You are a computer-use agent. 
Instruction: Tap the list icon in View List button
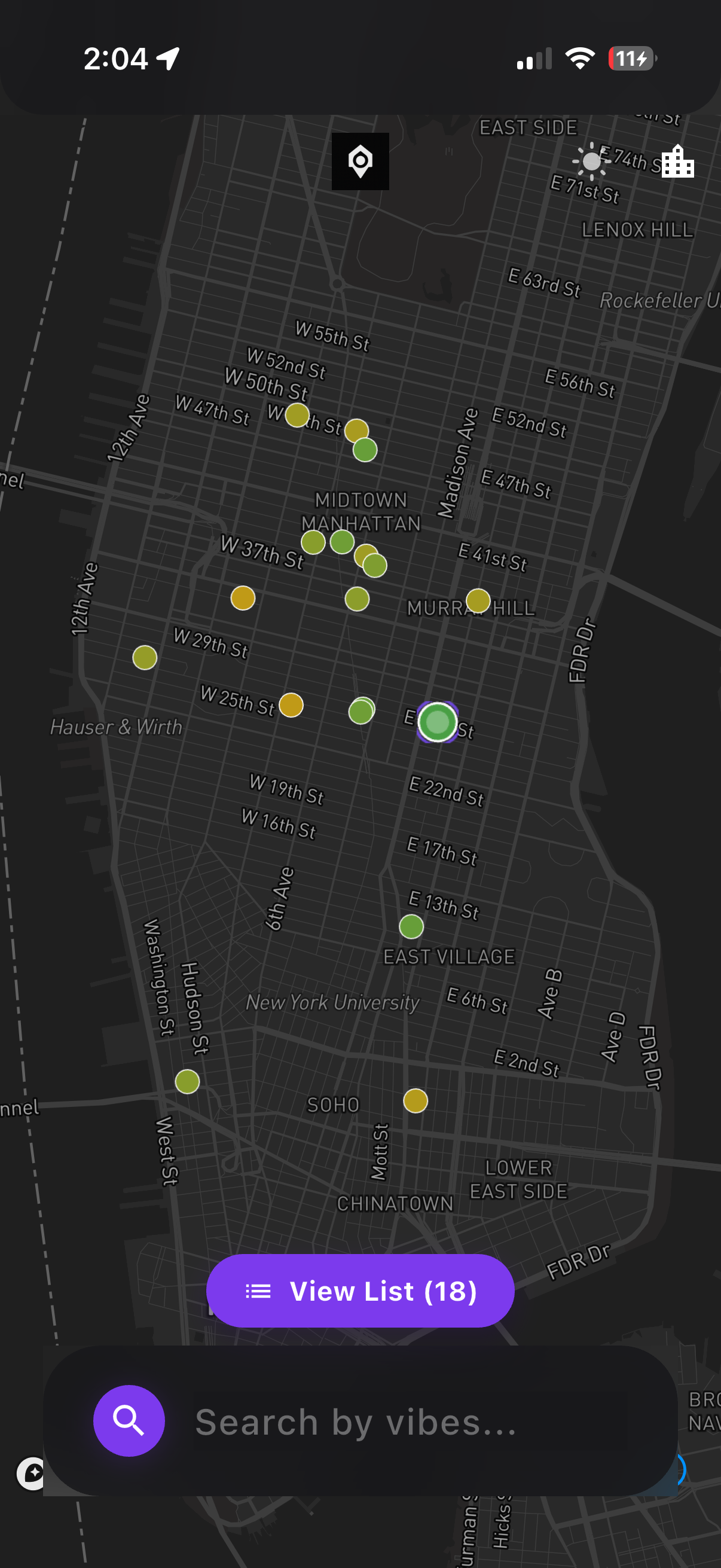click(x=258, y=1291)
